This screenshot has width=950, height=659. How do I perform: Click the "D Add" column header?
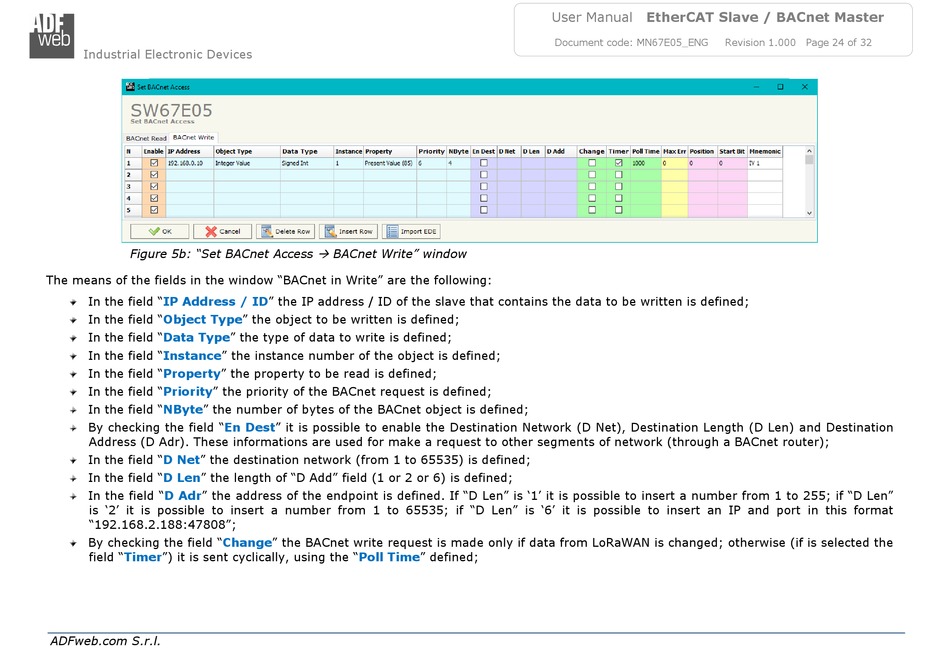[x=561, y=151]
